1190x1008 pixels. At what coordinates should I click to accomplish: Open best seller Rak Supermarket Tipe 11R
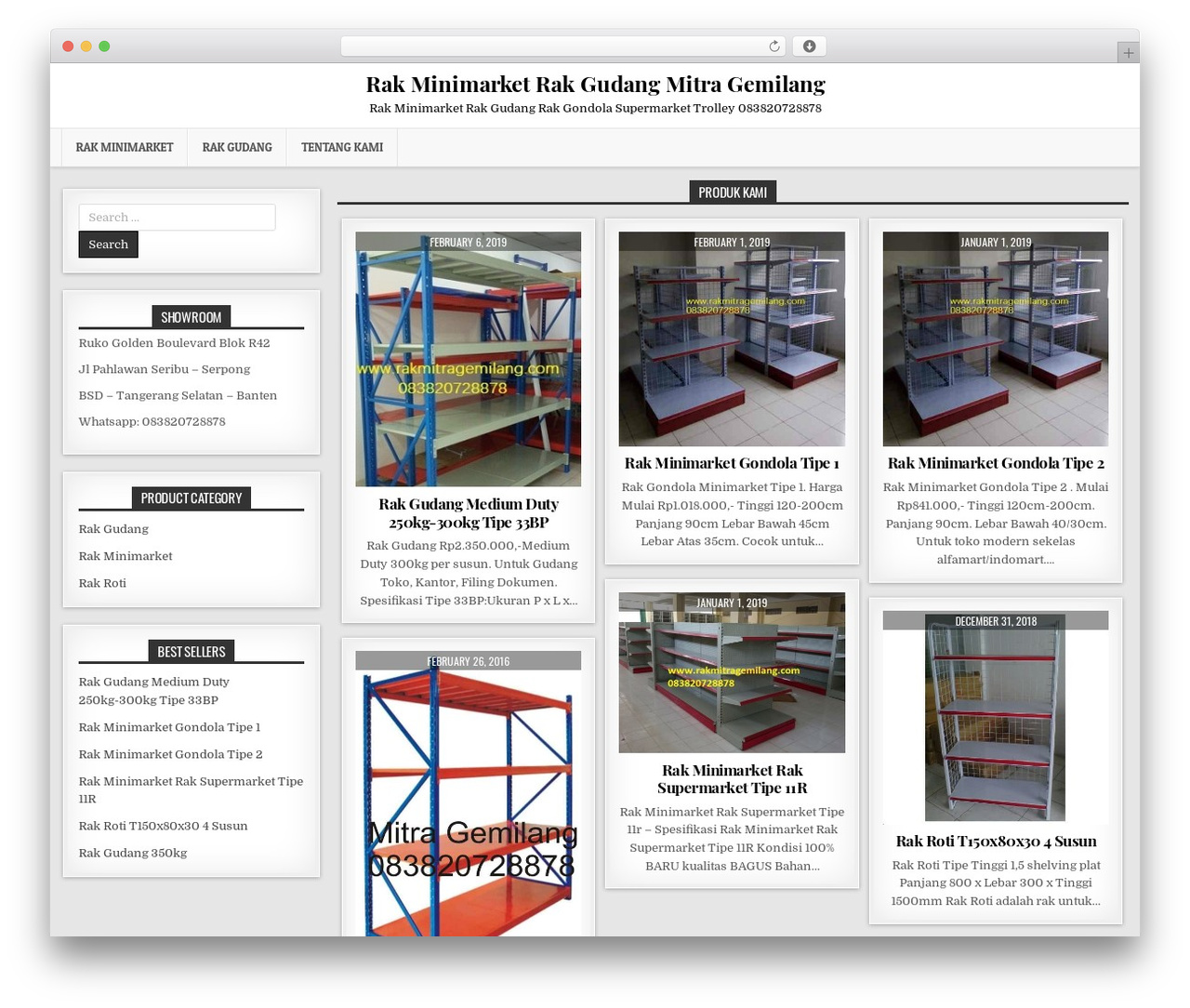point(191,789)
